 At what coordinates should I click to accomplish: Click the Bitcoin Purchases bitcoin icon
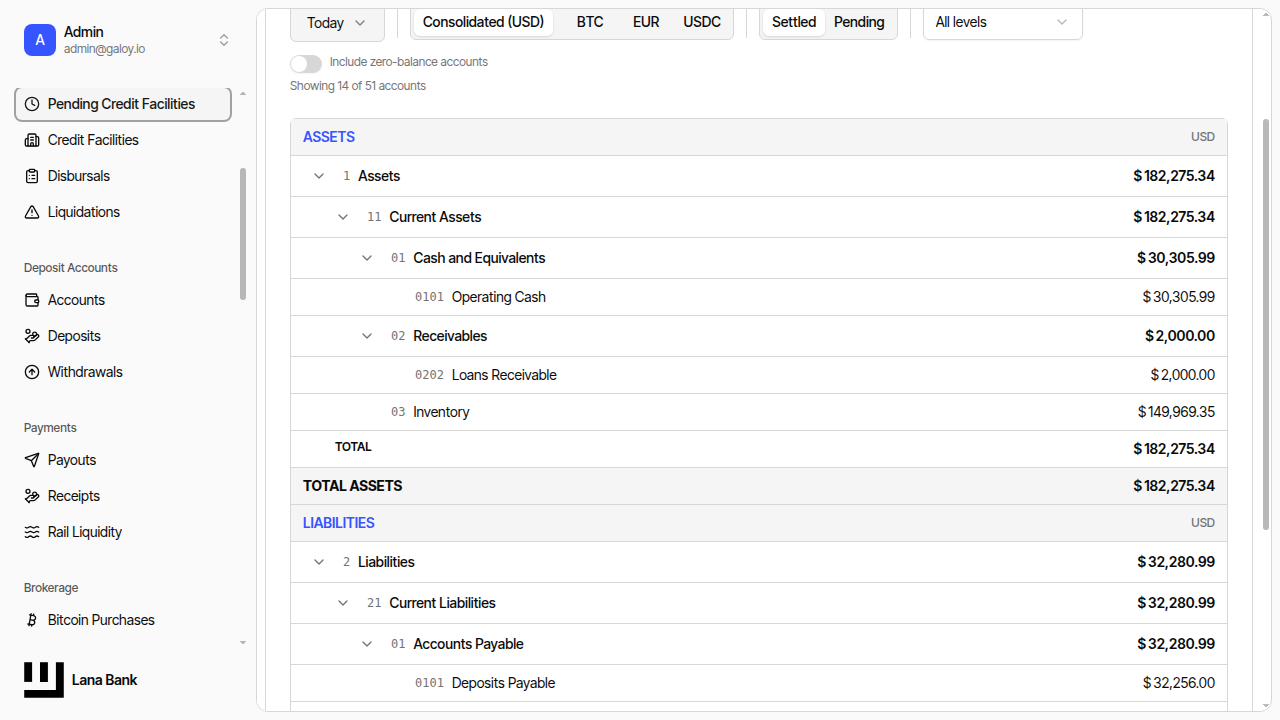pos(32,620)
